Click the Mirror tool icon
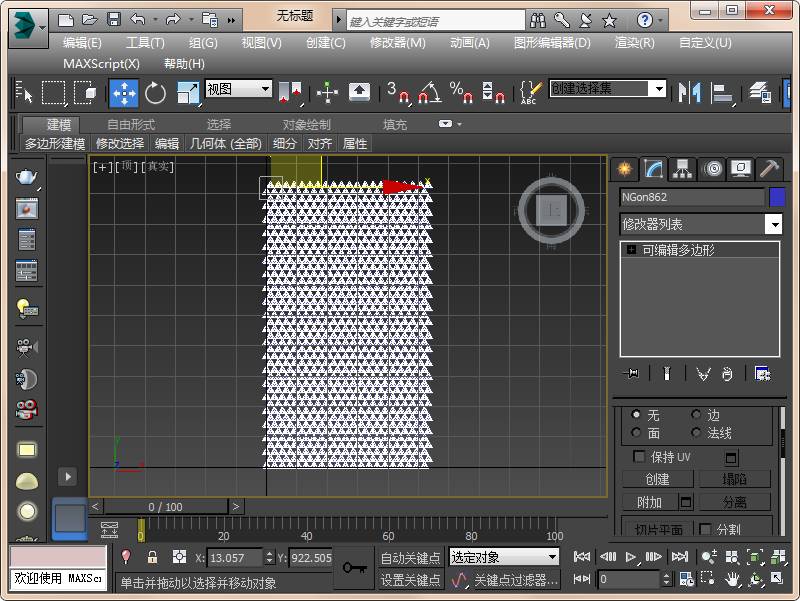The image size is (800, 601). tap(689, 93)
